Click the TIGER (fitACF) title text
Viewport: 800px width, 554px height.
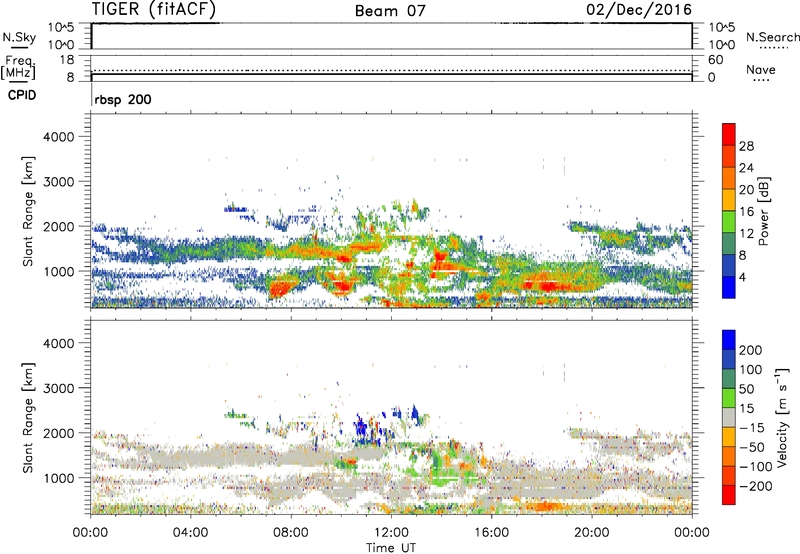154,9
